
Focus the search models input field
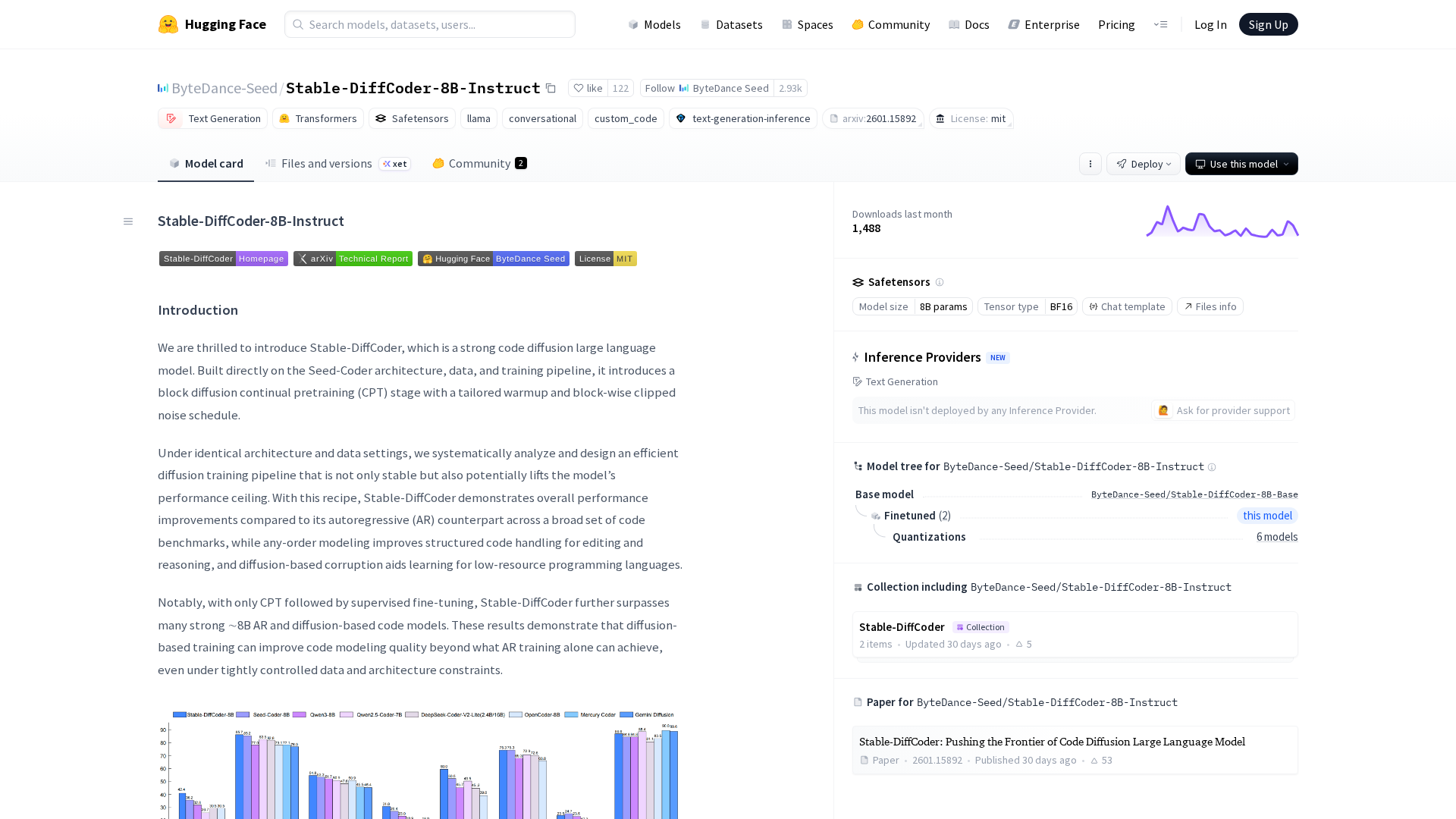tap(430, 24)
